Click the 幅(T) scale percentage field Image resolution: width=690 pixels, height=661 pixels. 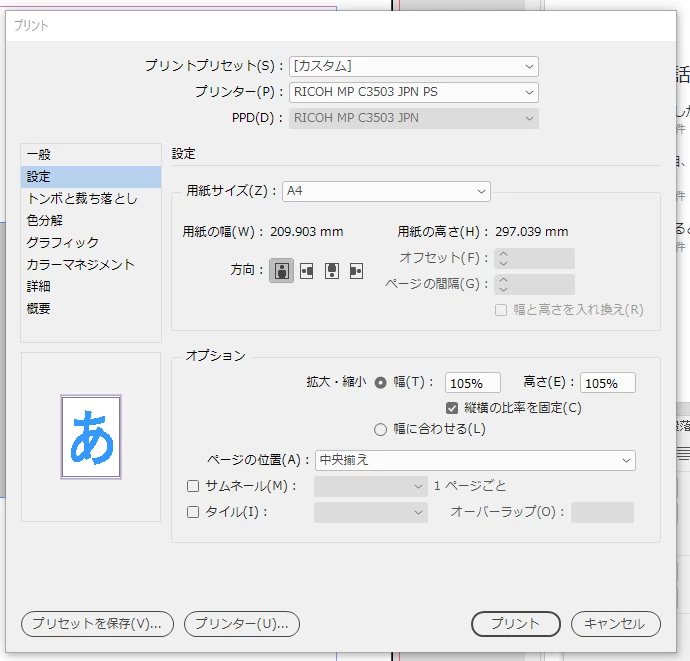(473, 383)
